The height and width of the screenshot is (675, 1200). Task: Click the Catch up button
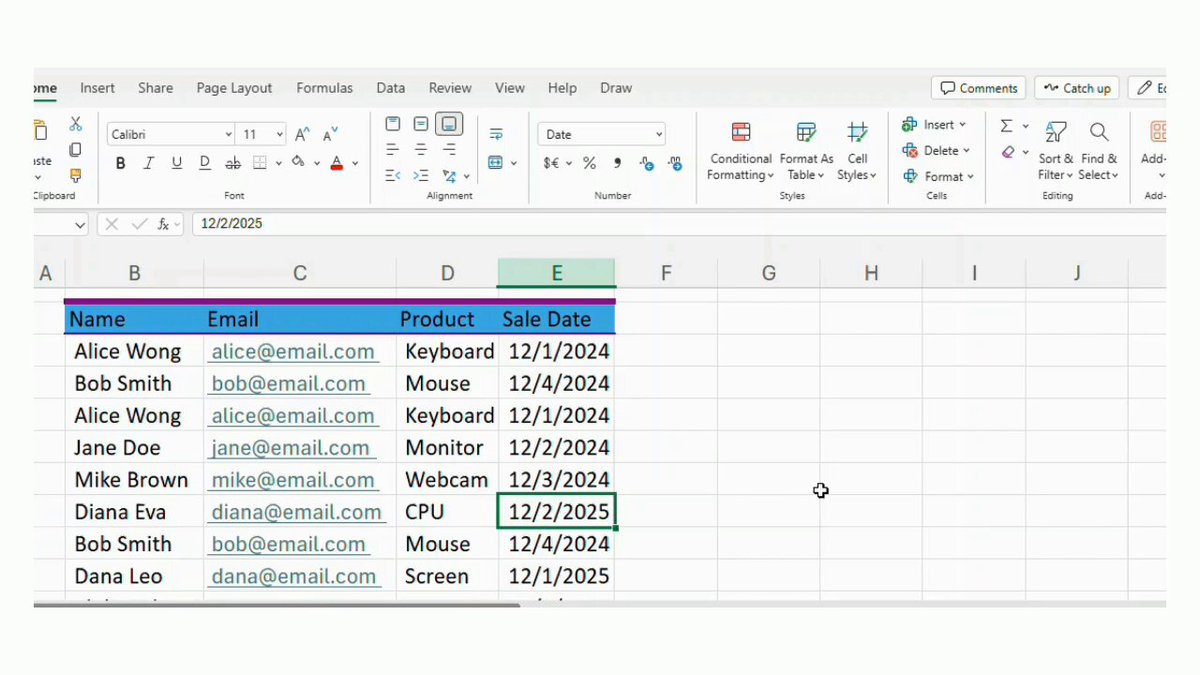click(x=1077, y=88)
